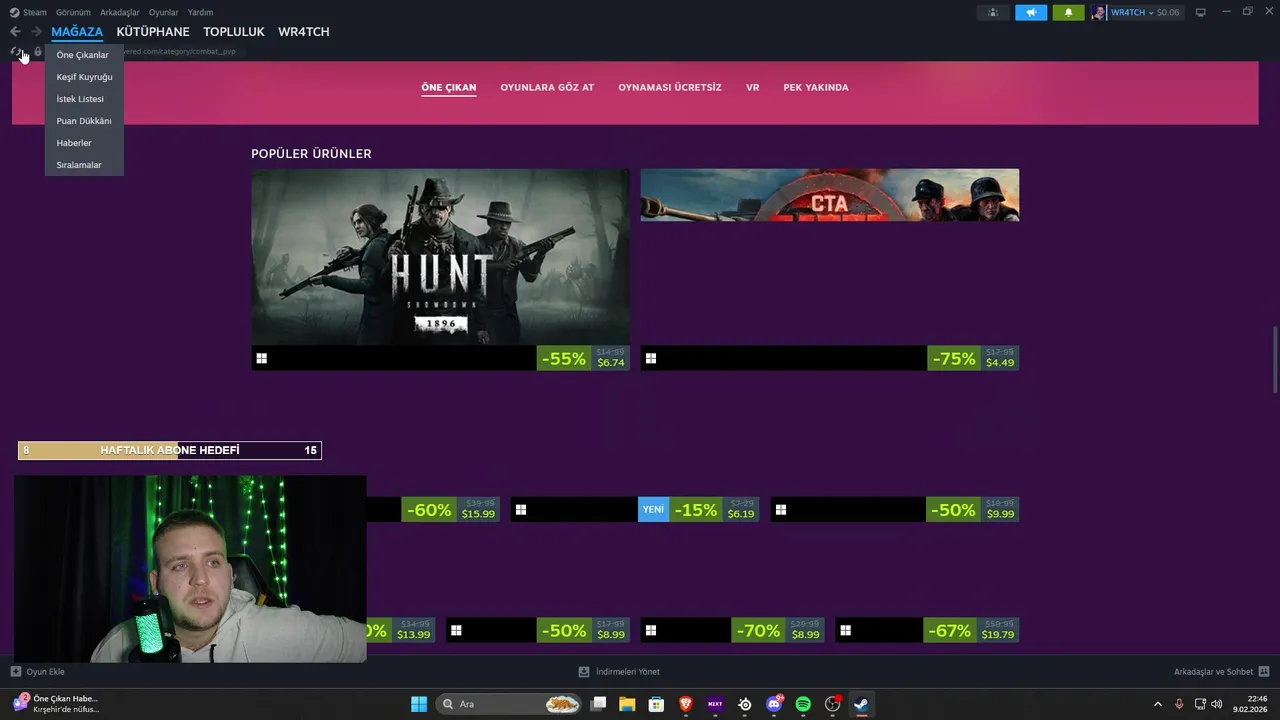Viewport: 1280px width, 720px height.
Task: Click the Oyun Ekle link
Action: coord(45,672)
